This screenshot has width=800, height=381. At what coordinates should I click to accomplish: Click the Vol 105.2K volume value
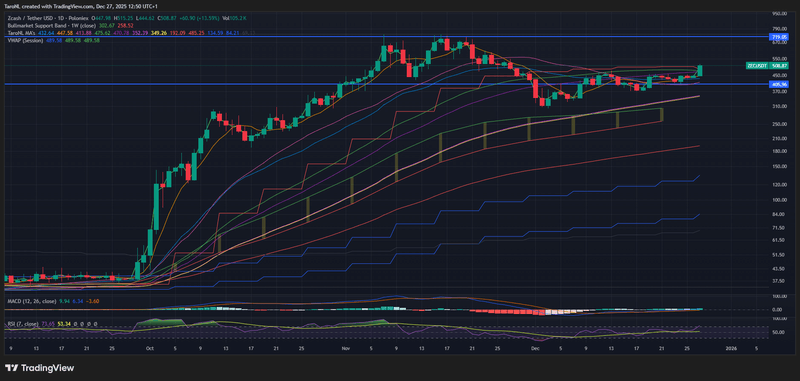pos(234,18)
